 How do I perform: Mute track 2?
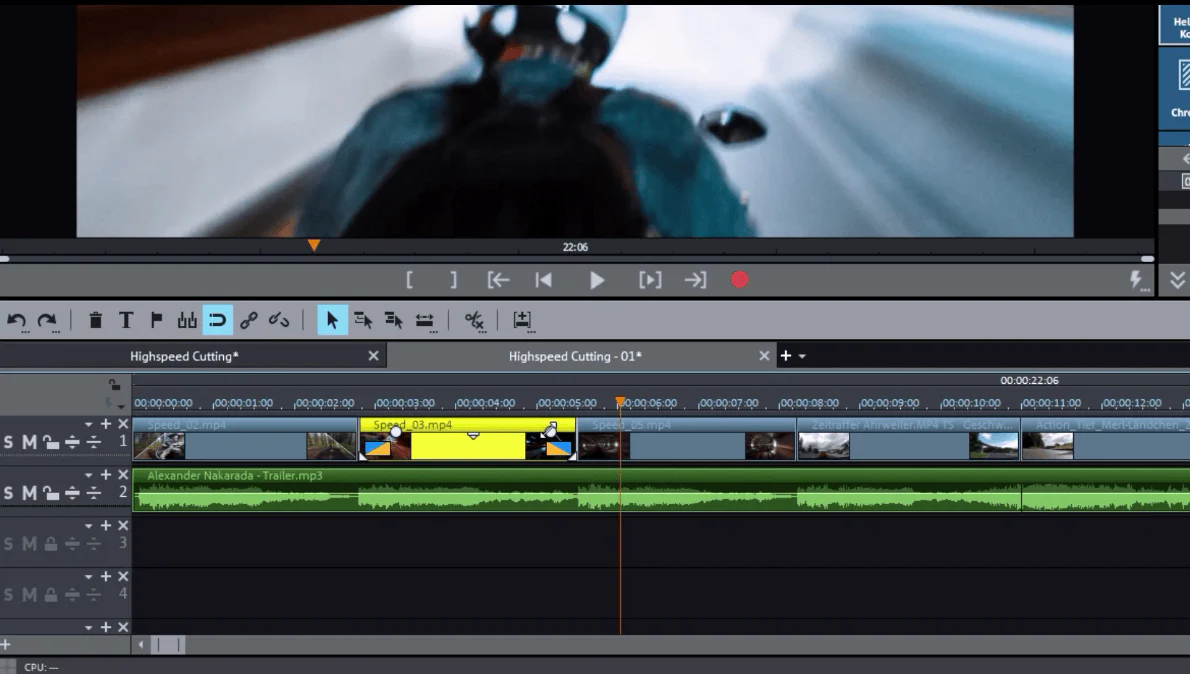pyautogui.click(x=29, y=493)
